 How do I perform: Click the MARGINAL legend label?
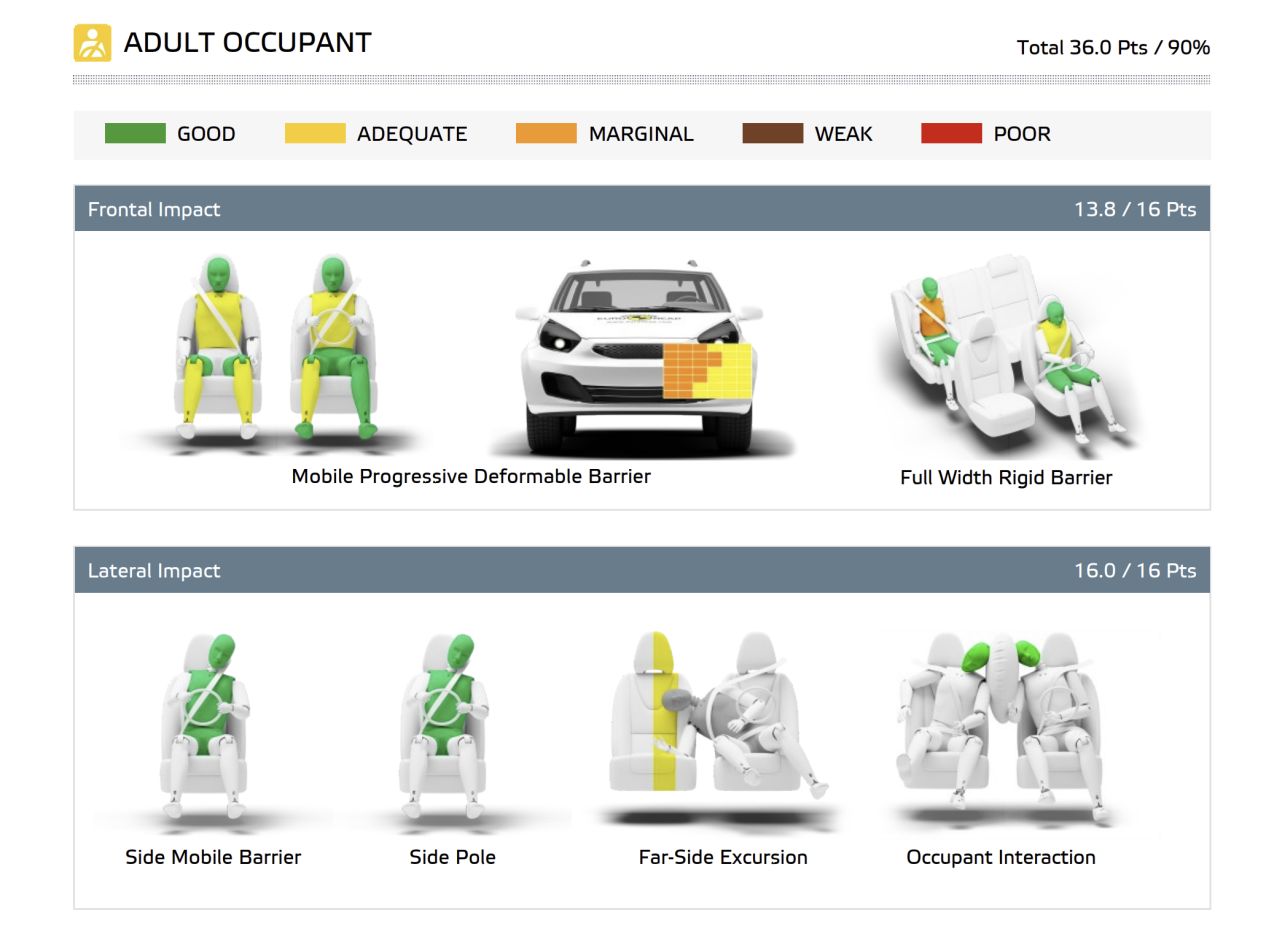pyautogui.click(x=641, y=134)
